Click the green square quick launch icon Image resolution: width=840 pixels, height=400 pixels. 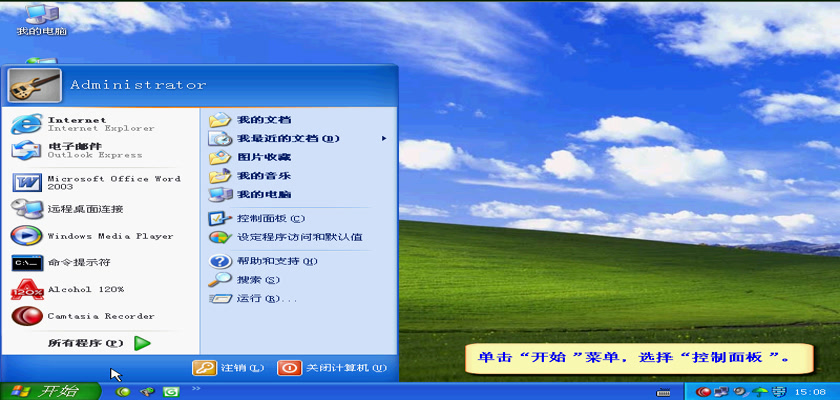[171, 392]
